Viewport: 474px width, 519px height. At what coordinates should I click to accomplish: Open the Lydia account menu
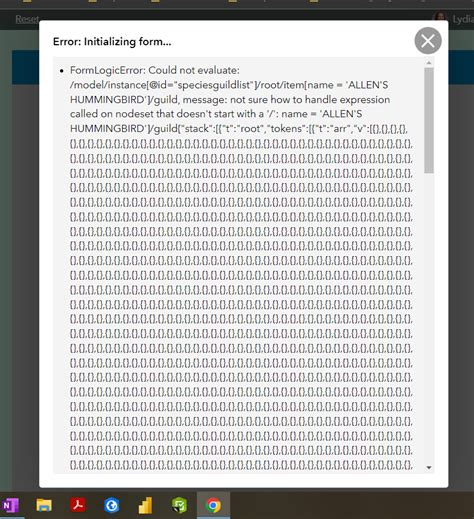463,19
